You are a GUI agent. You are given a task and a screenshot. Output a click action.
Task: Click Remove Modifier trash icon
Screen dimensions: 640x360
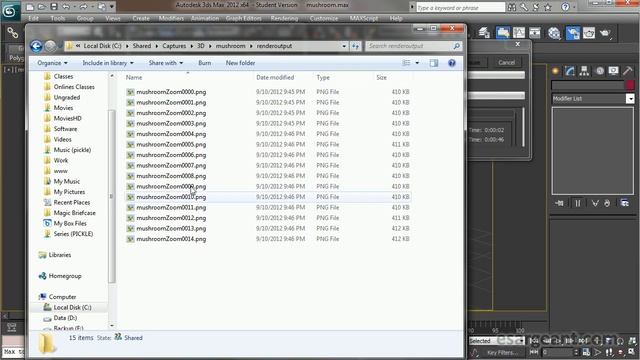(x=607, y=203)
